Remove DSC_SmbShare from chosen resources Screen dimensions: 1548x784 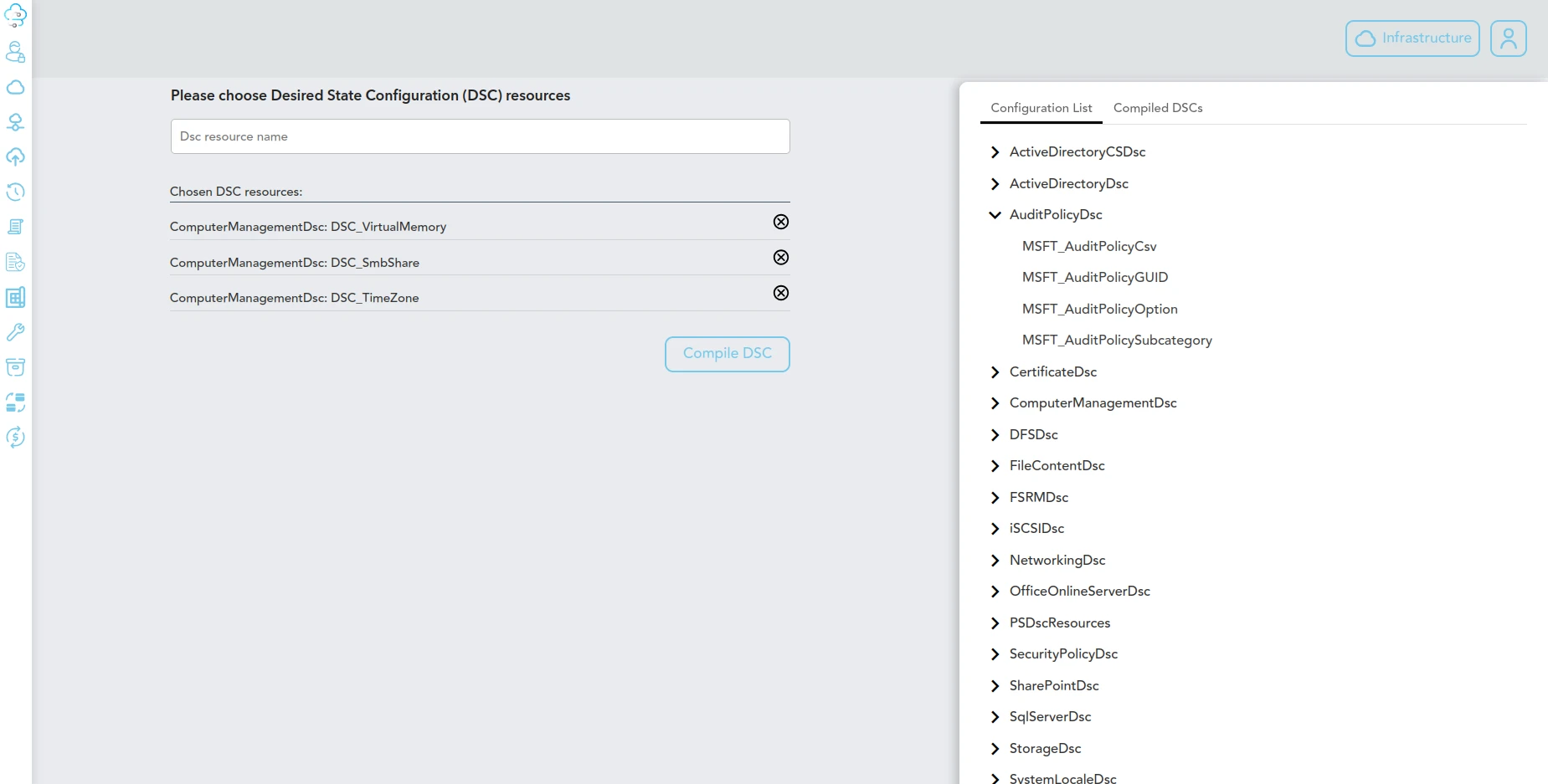tap(781, 257)
